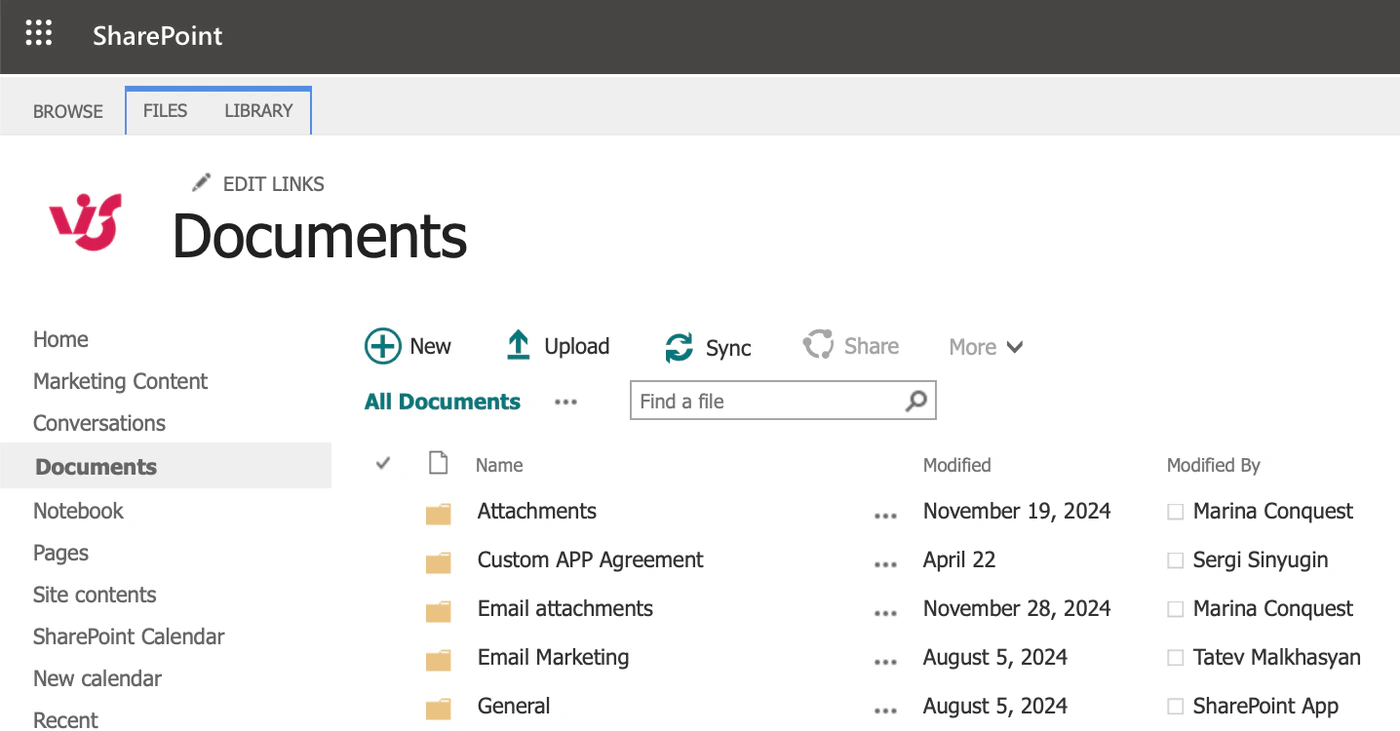The height and width of the screenshot is (731, 1400).
Task: Open SharePoint Calendar in left navigation
Action: [128, 636]
